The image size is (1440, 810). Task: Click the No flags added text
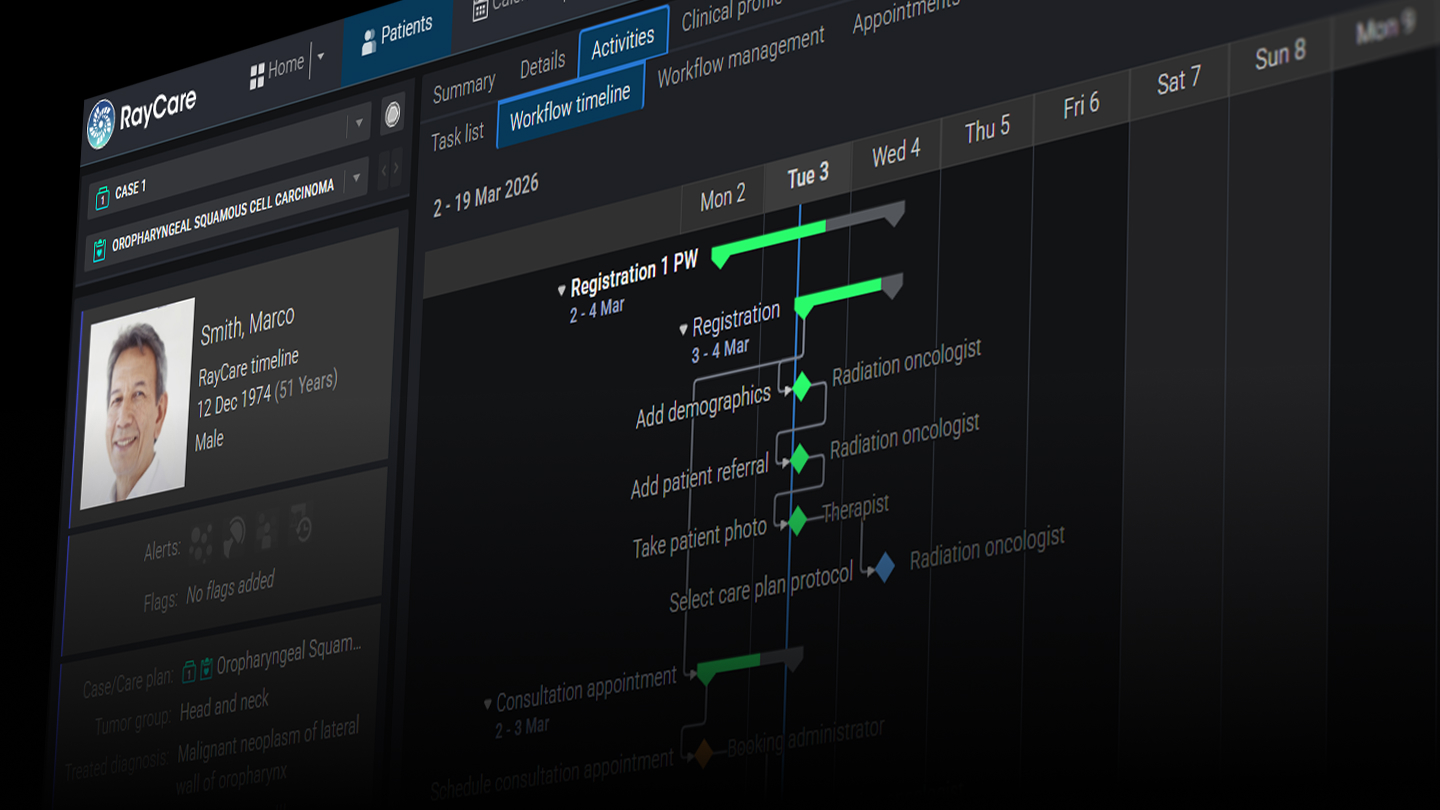pos(230,589)
